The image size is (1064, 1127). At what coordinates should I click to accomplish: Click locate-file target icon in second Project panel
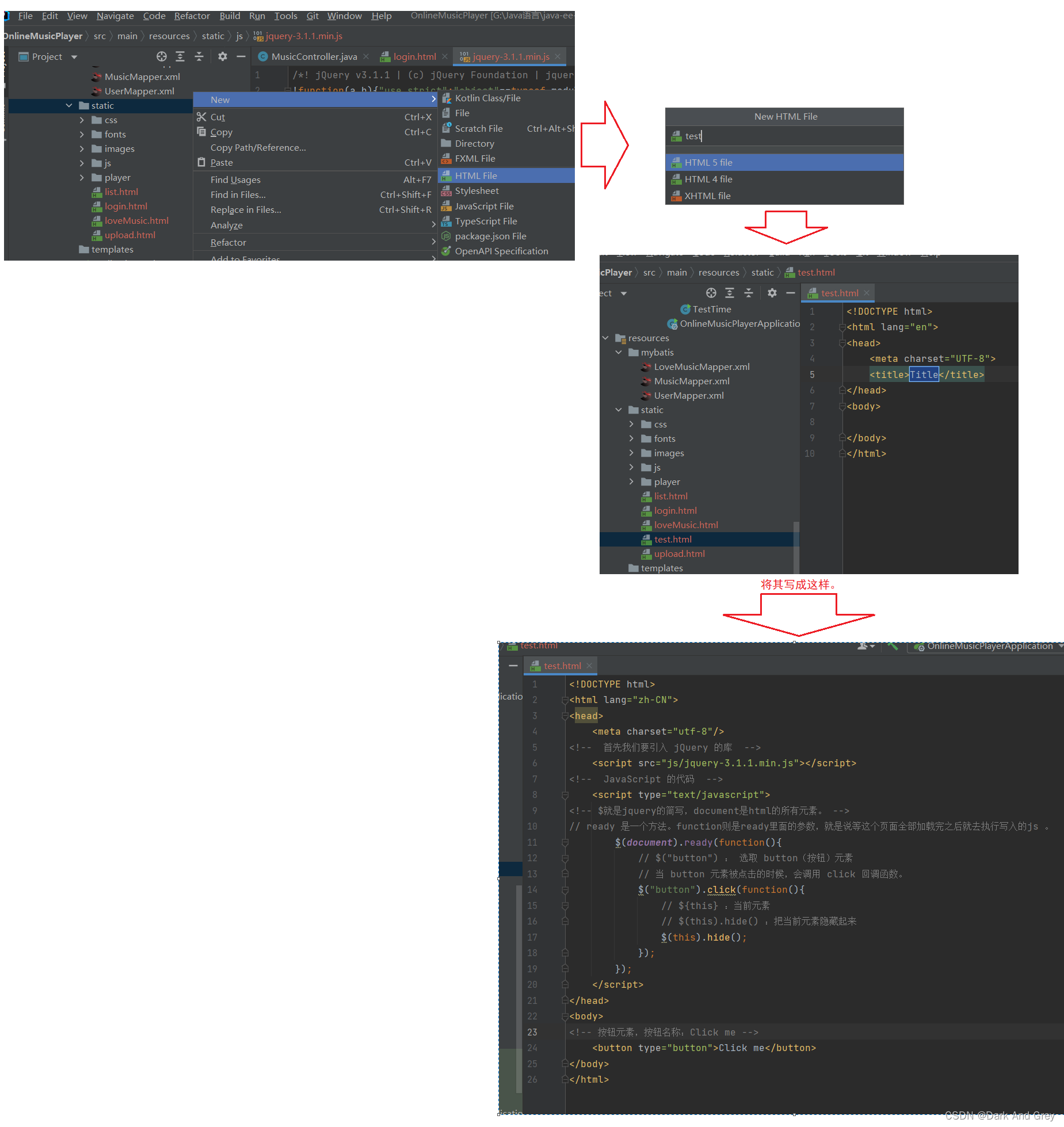tap(711, 293)
